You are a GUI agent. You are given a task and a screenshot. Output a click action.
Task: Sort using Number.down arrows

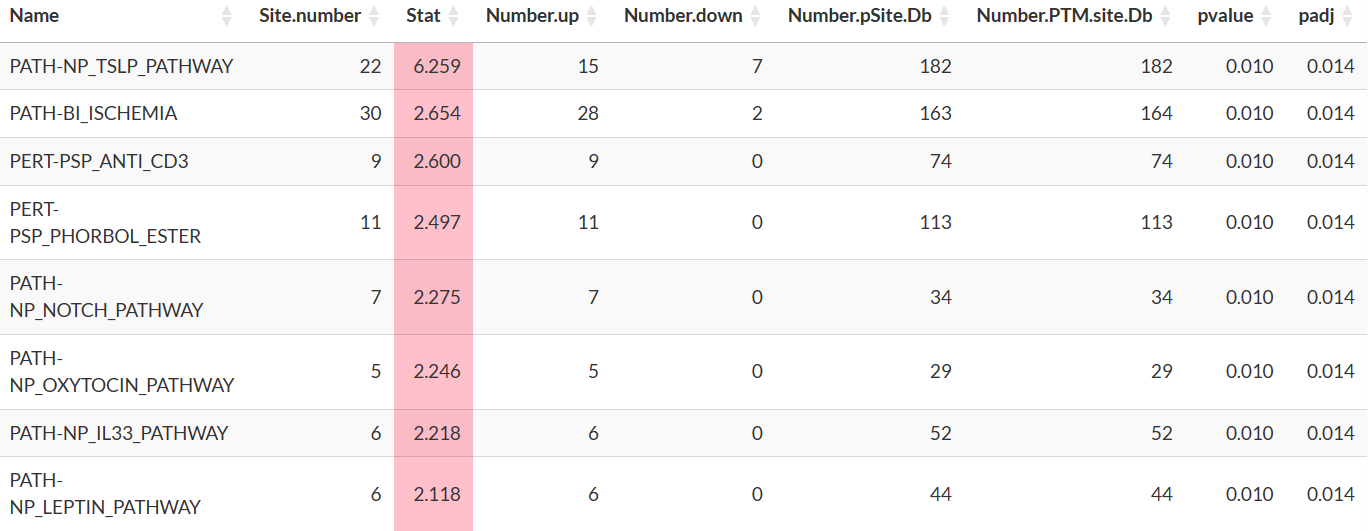point(755,16)
